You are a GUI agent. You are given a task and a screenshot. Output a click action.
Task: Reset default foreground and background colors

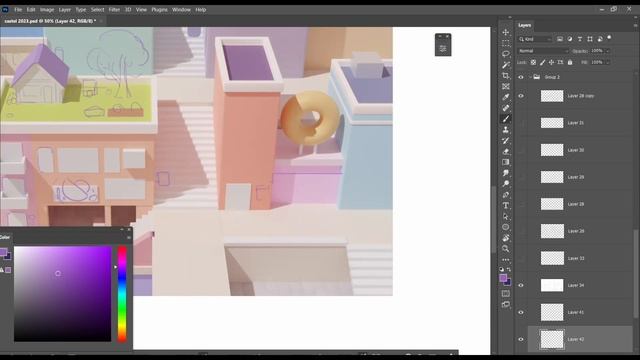[502, 269]
